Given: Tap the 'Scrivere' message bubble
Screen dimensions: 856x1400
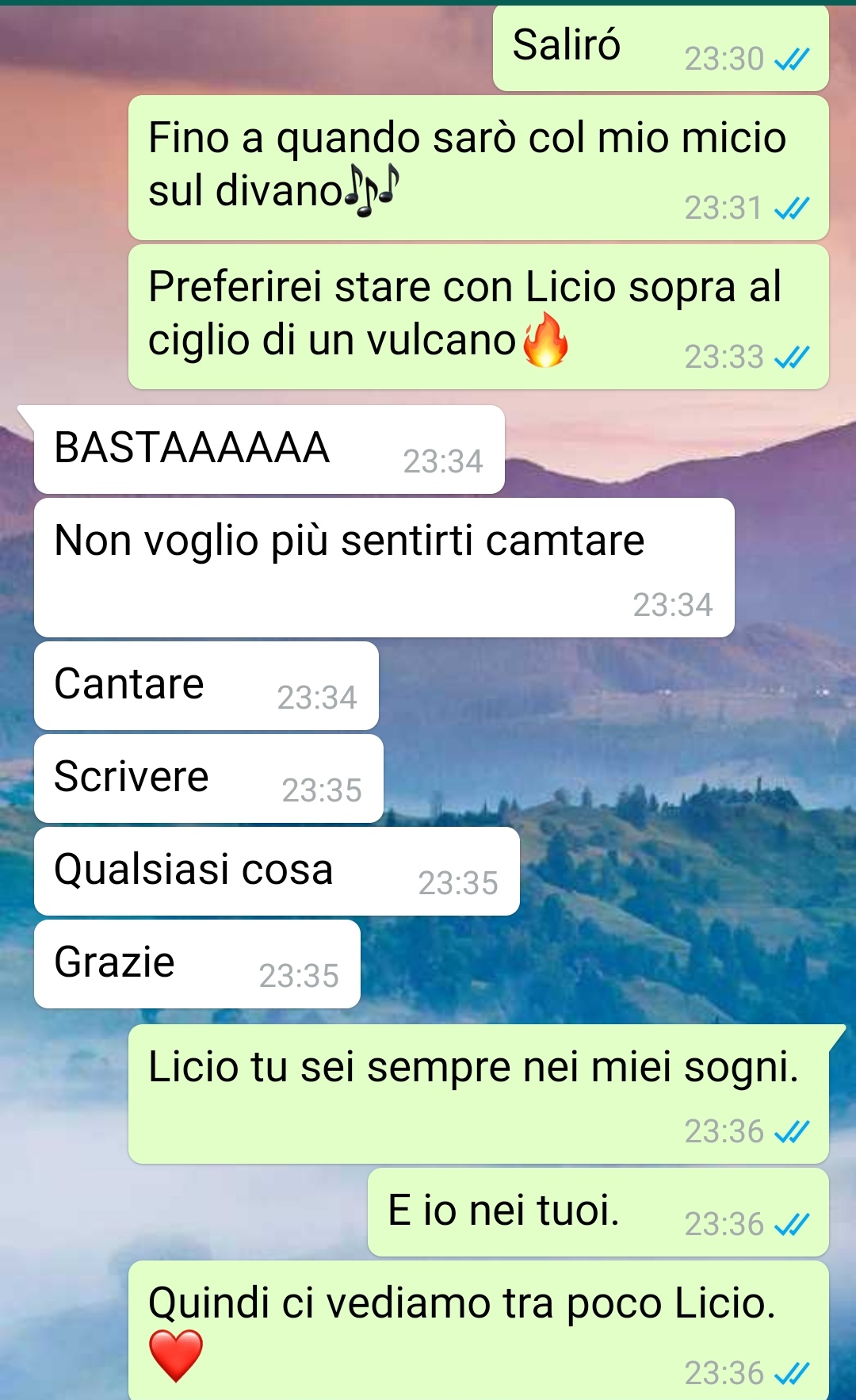Looking at the screenshot, I should (208, 778).
